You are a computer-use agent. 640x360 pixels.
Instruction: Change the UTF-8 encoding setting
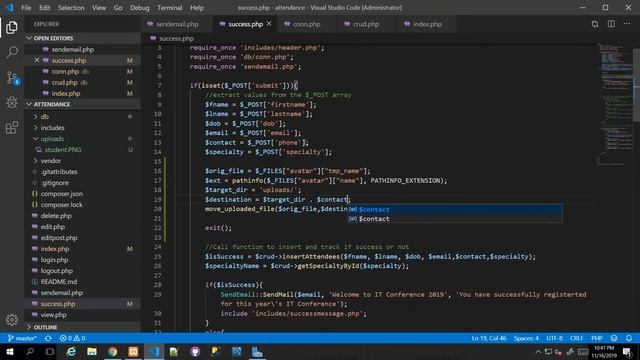pyautogui.click(x=554, y=338)
